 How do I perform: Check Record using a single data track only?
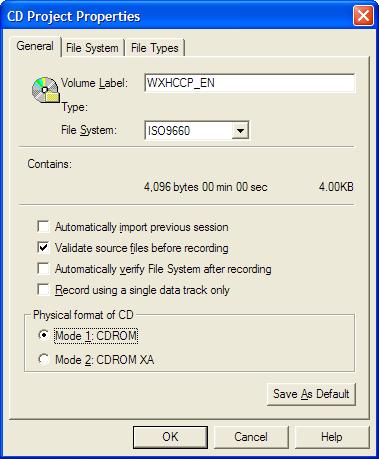[43, 290]
